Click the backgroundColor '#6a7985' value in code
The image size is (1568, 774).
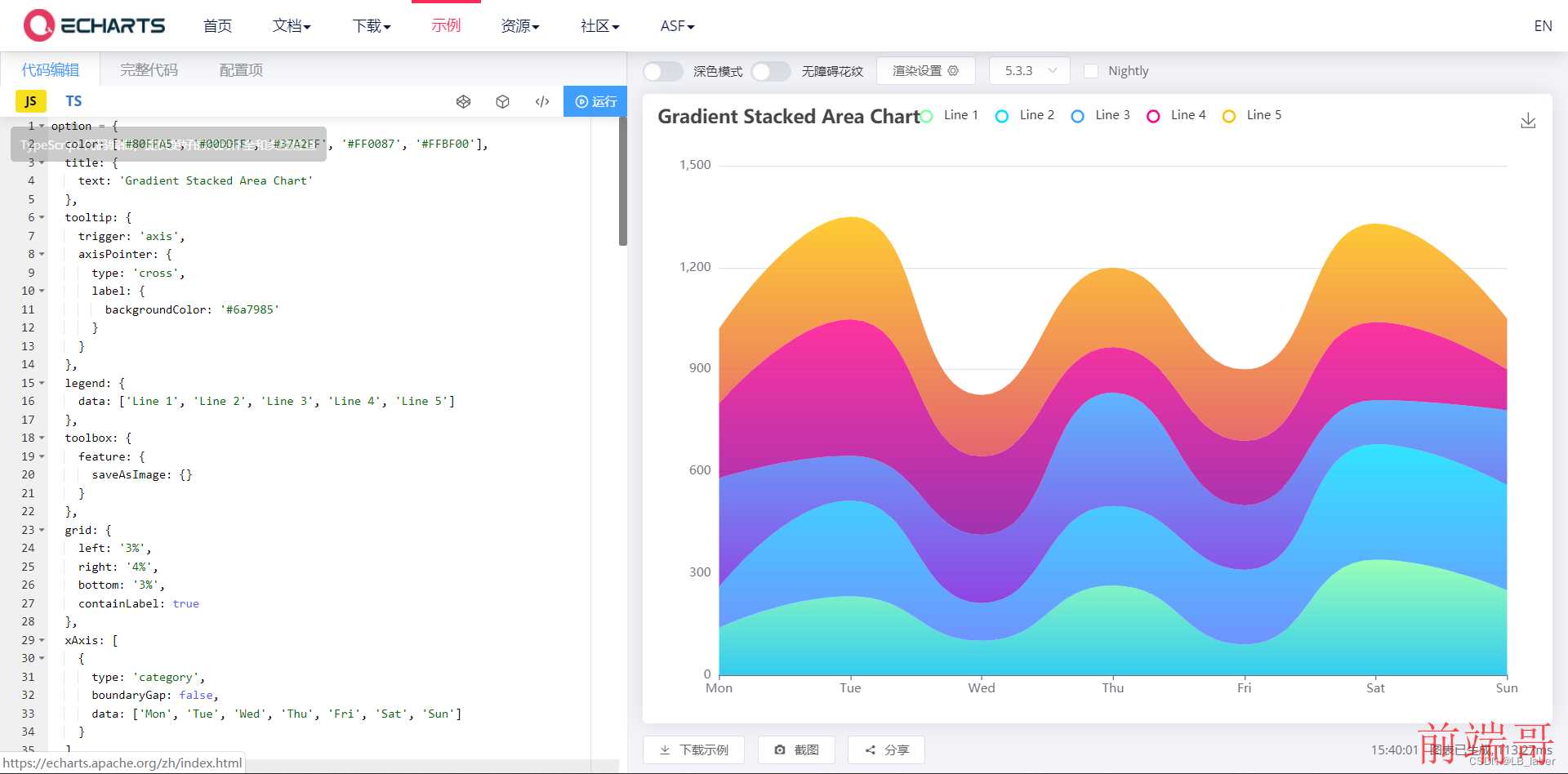click(x=250, y=309)
